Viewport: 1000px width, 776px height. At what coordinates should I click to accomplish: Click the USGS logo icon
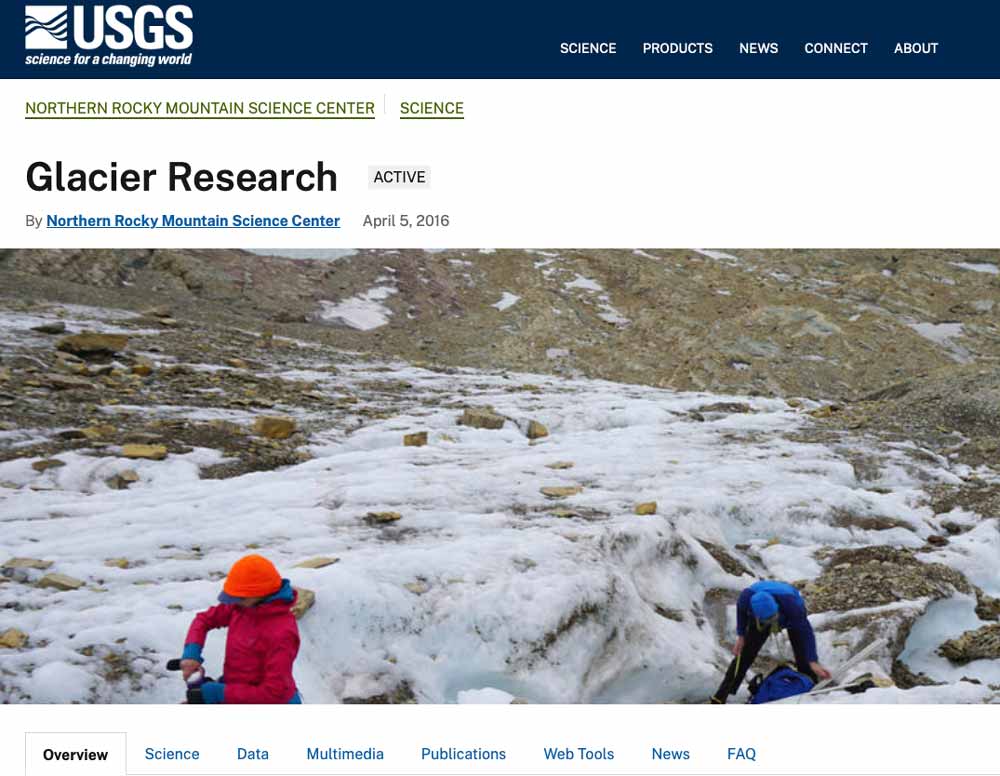point(108,36)
